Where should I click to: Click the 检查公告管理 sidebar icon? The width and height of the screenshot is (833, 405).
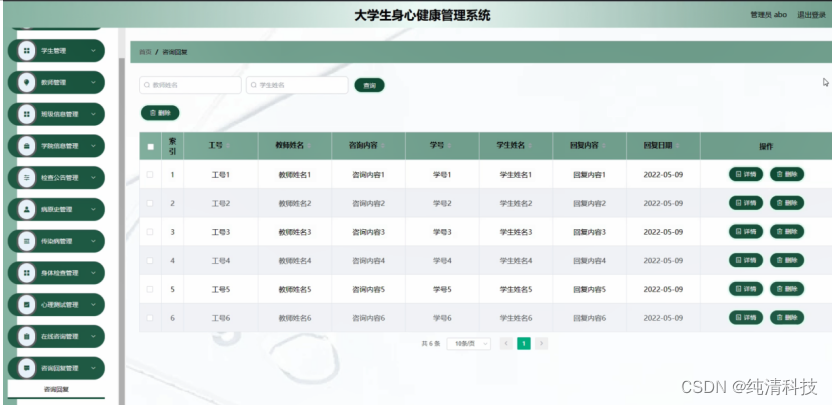coord(27,178)
